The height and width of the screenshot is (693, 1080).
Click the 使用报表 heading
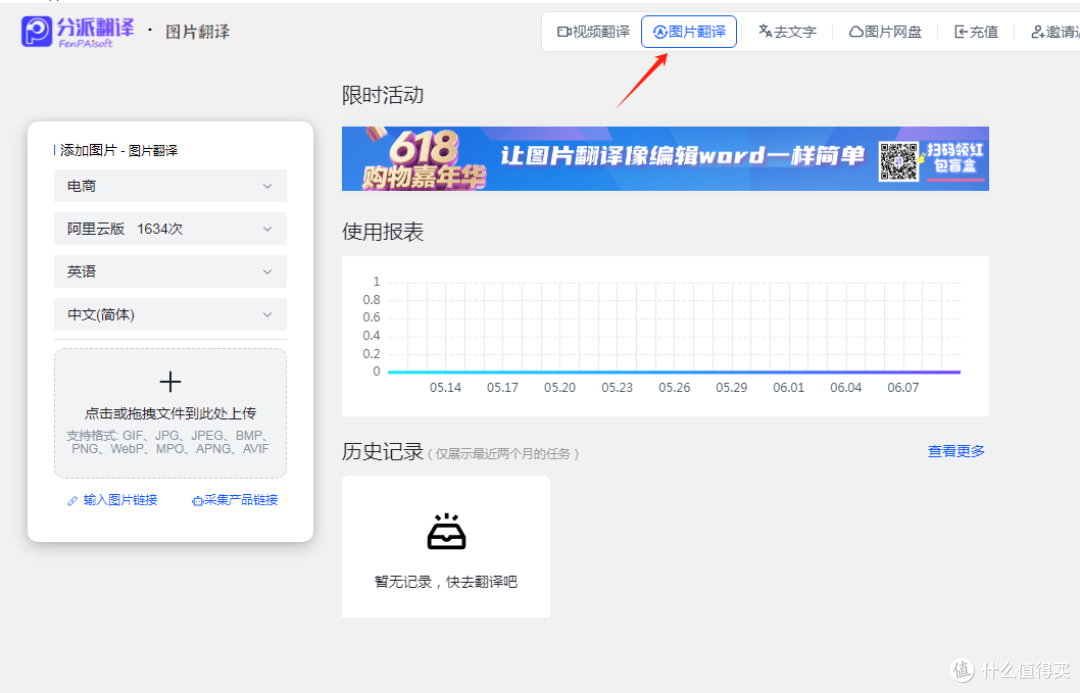click(x=383, y=232)
